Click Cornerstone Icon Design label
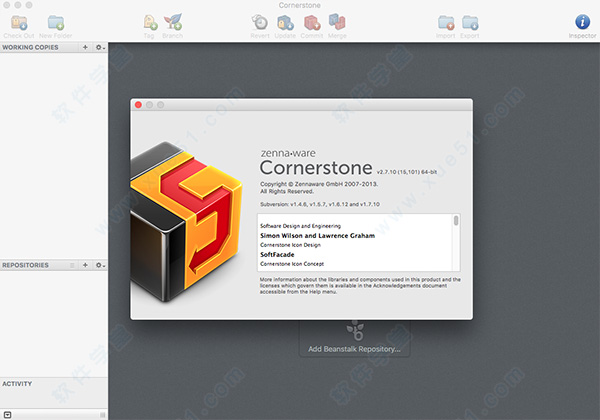Viewport: 600px width, 420px height. tap(290, 245)
